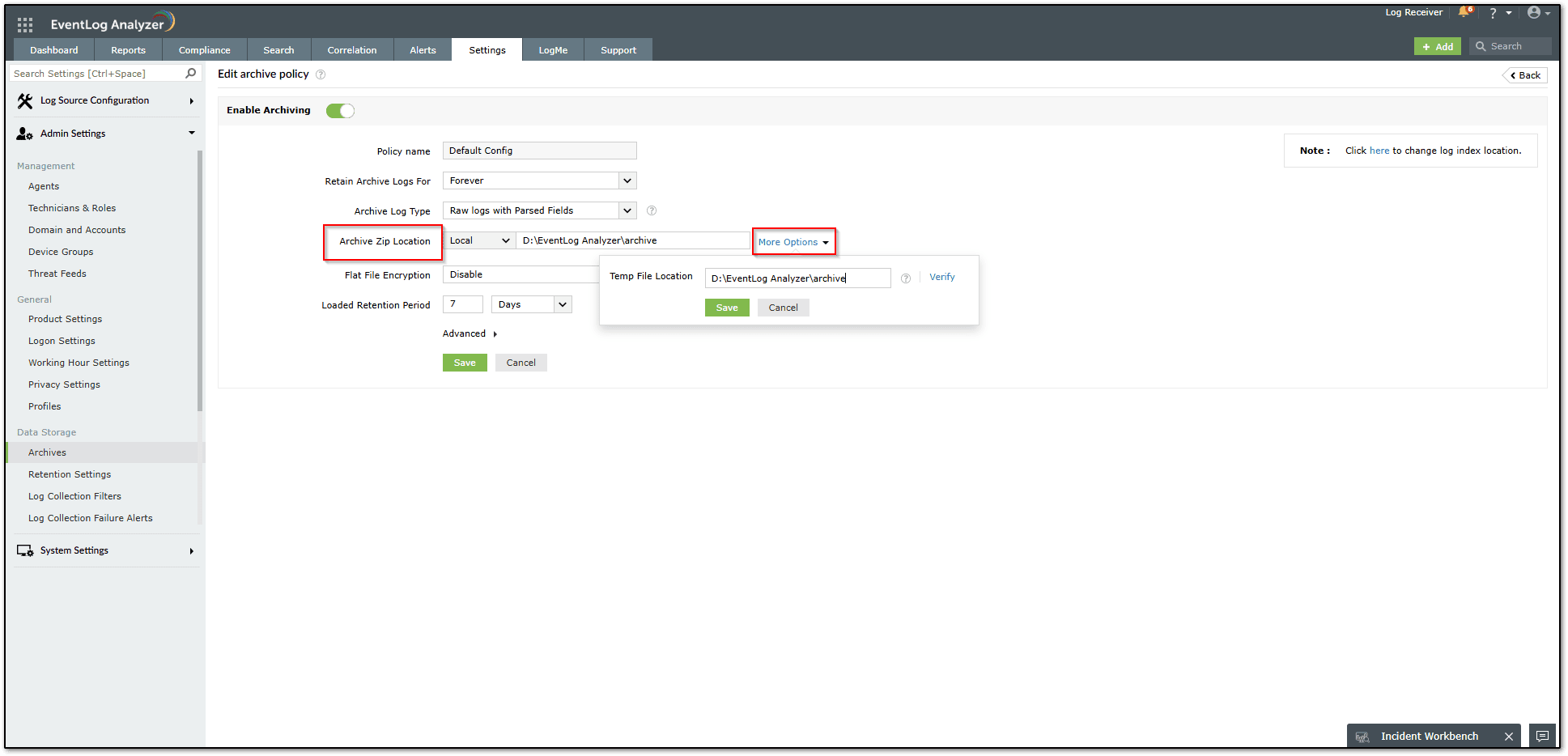The width and height of the screenshot is (1568, 756).
Task: Open Log Collection Filters
Action: click(x=74, y=496)
